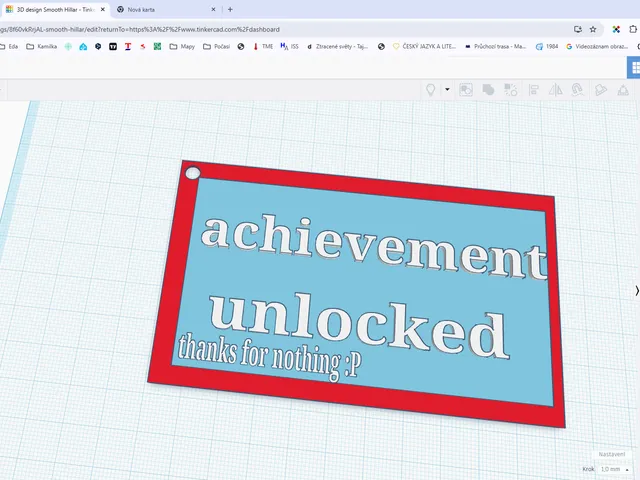Switch to the 3D design Smooth Hillar tab
The image size is (640, 480).
click(x=55, y=9)
